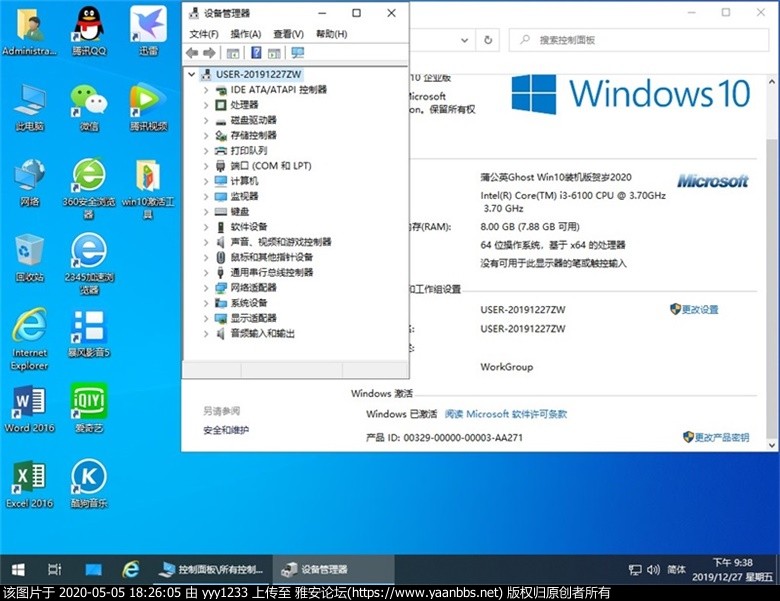Click the refresh button in Control Panel
The image size is (780, 601).
(x=488, y=40)
